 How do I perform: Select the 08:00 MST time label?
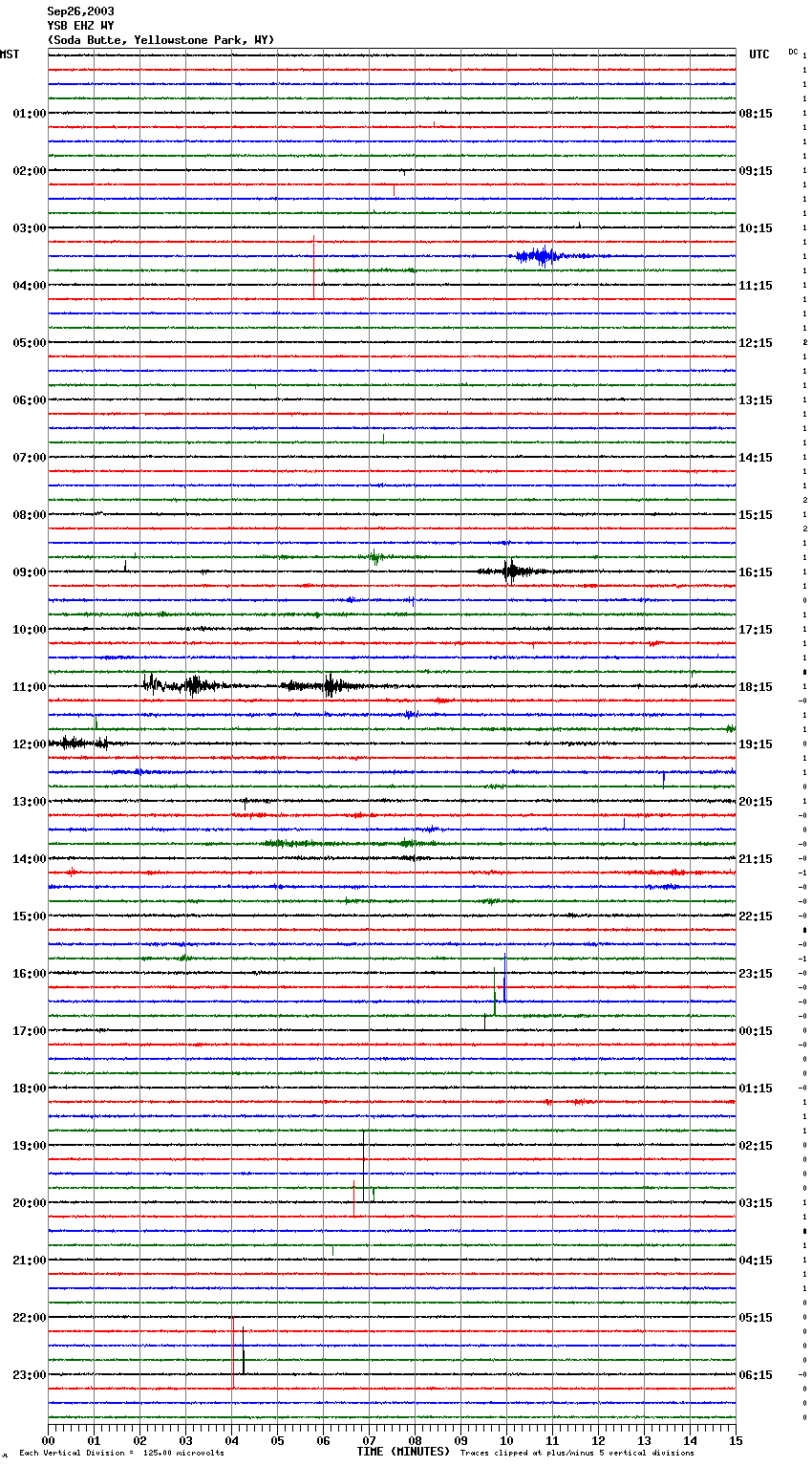point(30,515)
